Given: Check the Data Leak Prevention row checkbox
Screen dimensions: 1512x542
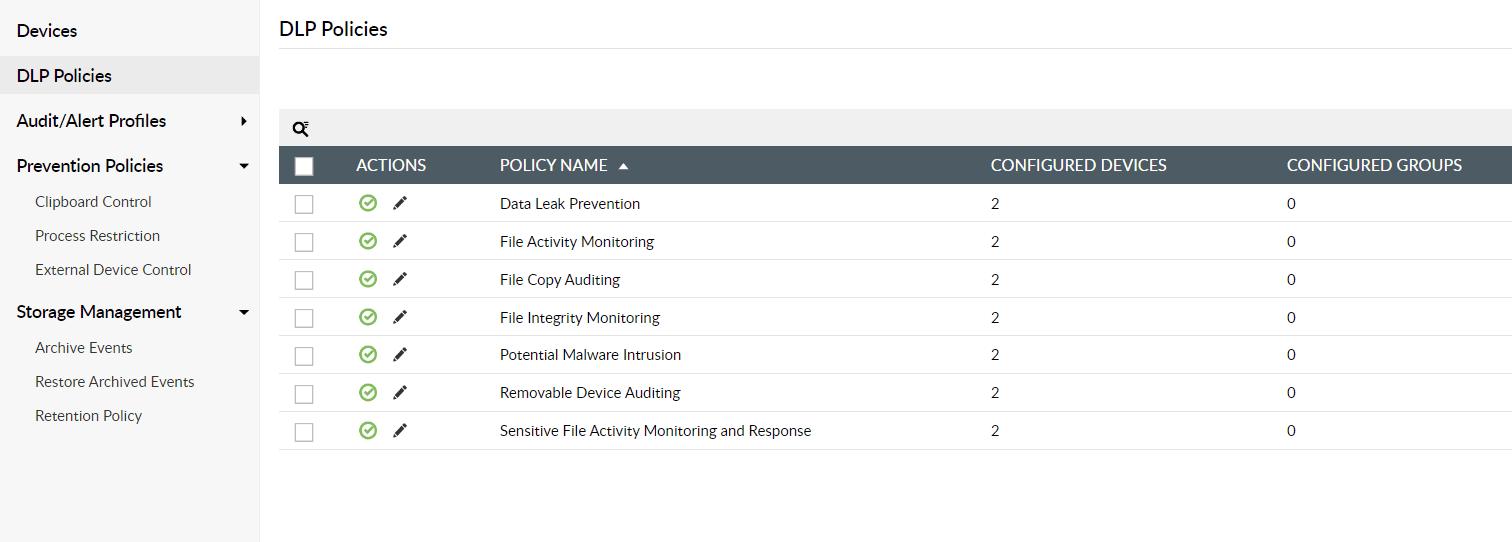Looking at the screenshot, I should [304, 204].
